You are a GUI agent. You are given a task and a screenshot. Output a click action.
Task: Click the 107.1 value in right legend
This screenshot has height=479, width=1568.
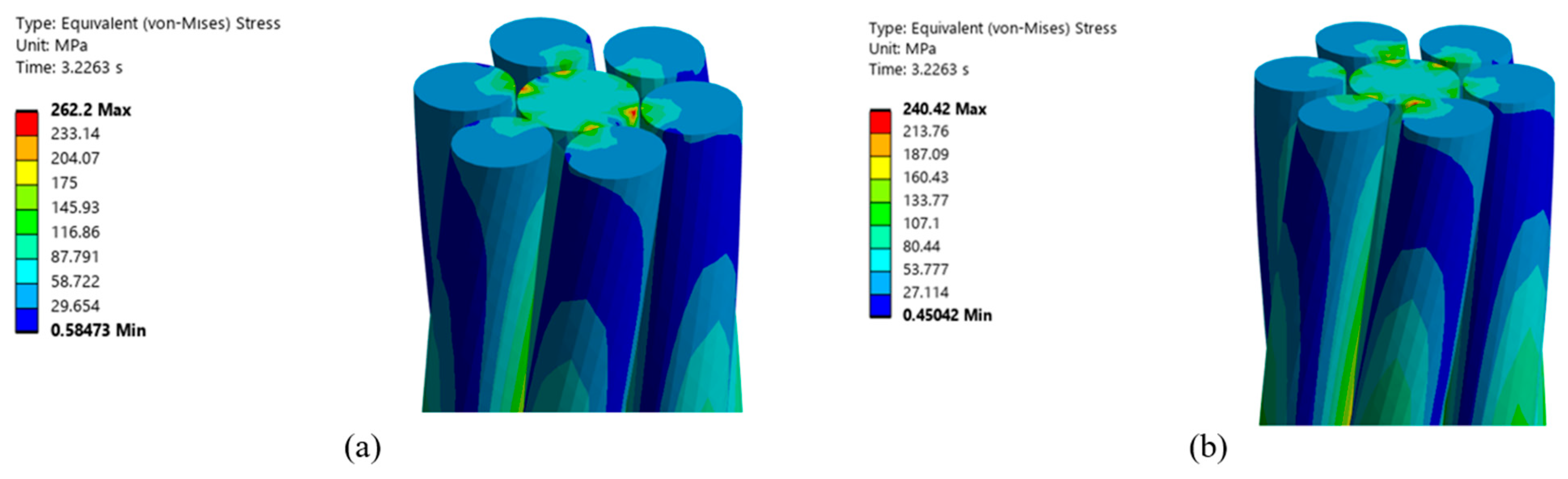point(921,224)
